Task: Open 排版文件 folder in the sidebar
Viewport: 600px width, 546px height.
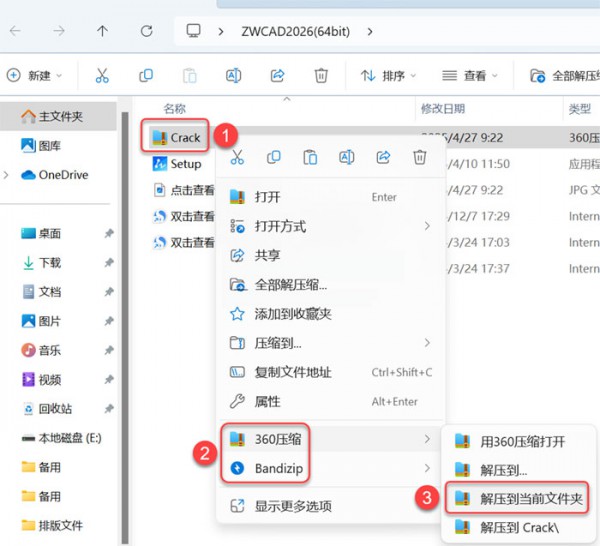Action: click(52, 525)
